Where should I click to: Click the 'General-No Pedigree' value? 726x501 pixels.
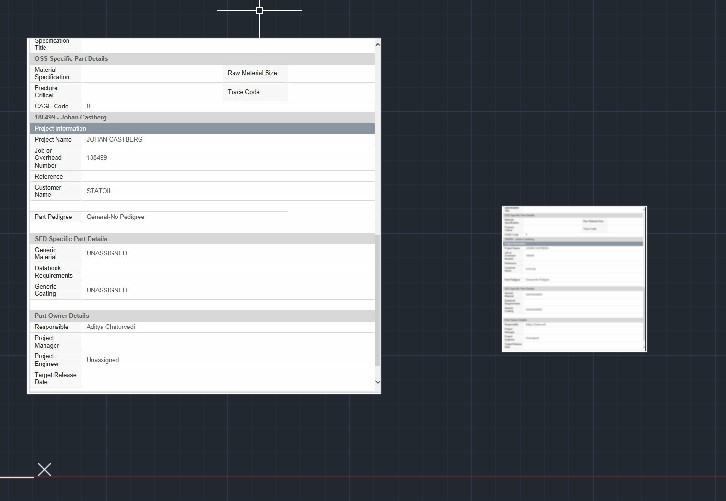(x=115, y=217)
